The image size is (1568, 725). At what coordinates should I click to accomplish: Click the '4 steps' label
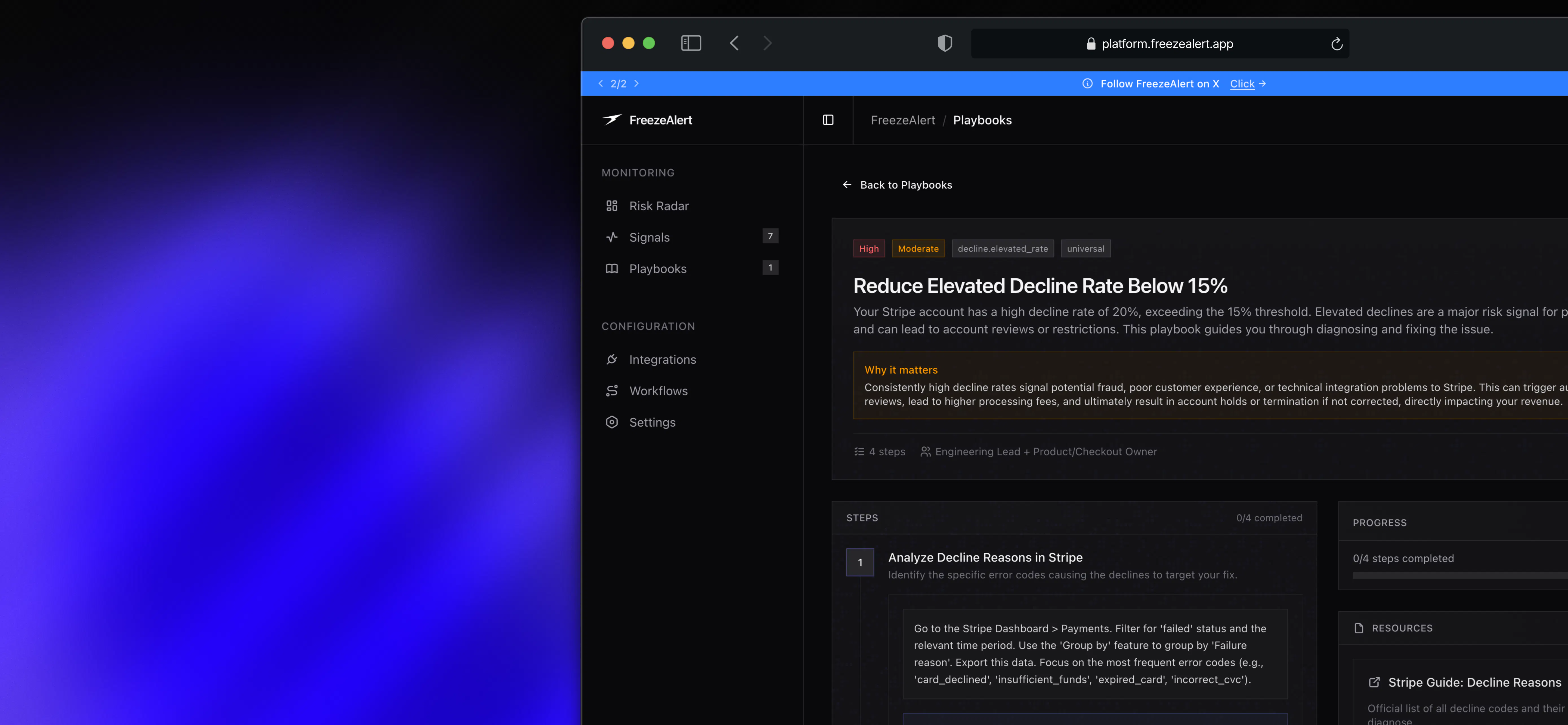click(887, 452)
